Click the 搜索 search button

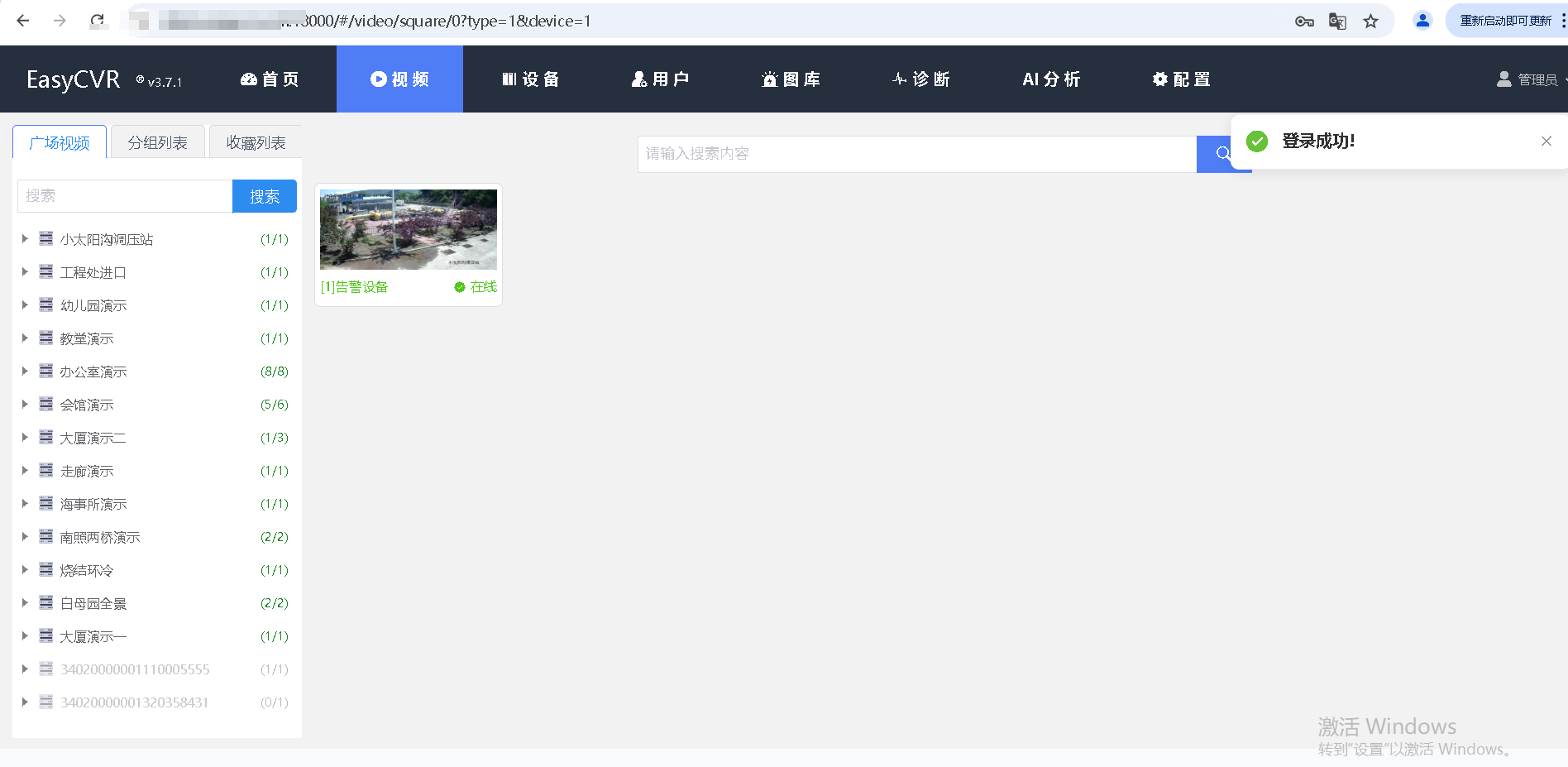(265, 196)
